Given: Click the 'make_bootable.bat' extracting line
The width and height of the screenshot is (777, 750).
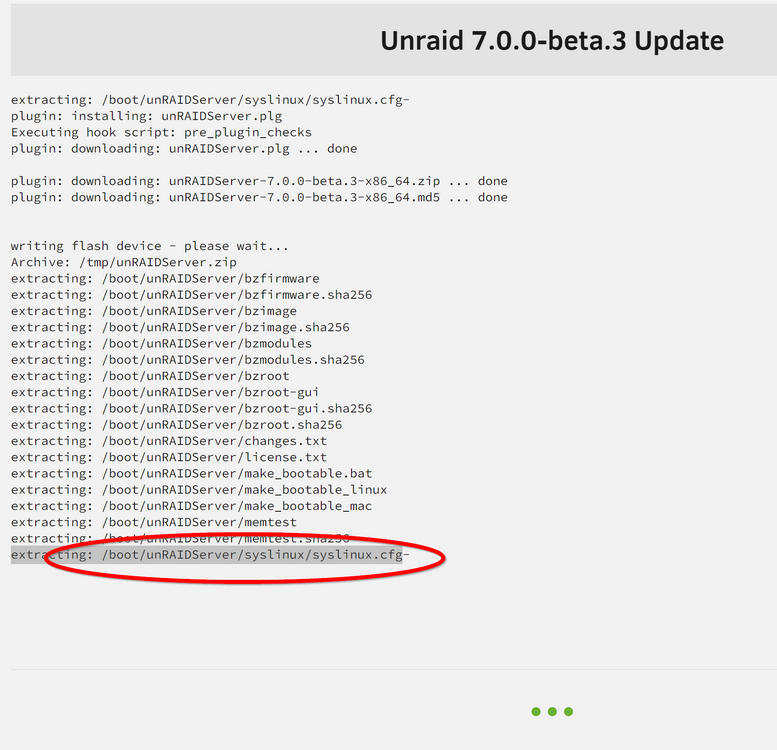Looking at the screenshot, I should click(x=191, y=474).
